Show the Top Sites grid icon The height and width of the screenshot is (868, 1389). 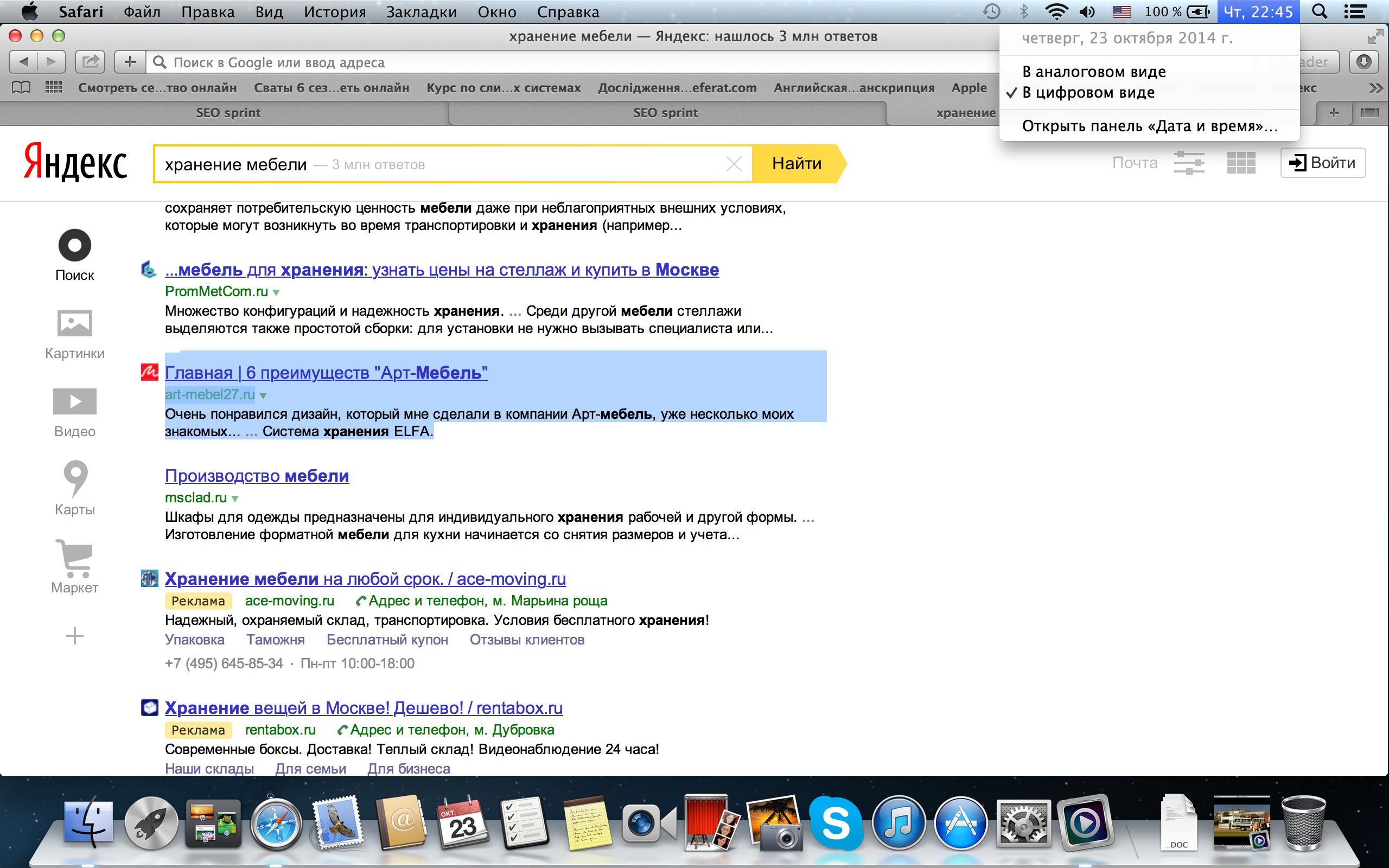click(53, 88)
